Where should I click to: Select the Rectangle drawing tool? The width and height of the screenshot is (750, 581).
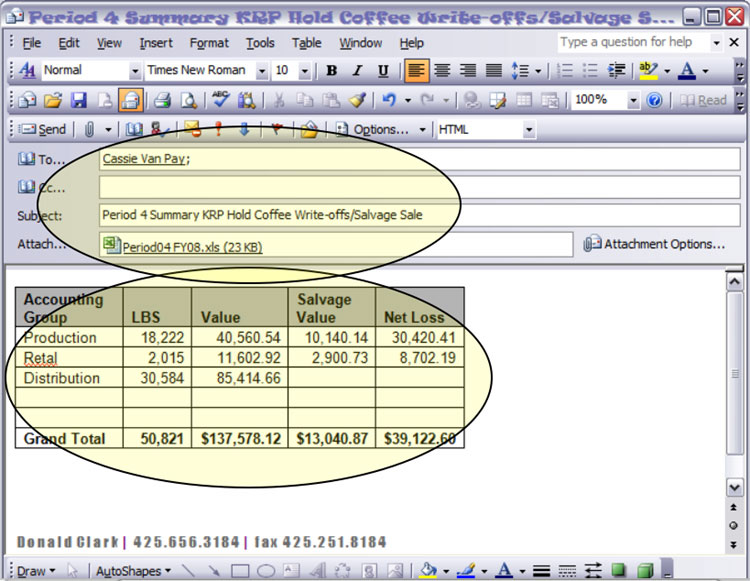[x=240, y=571]
